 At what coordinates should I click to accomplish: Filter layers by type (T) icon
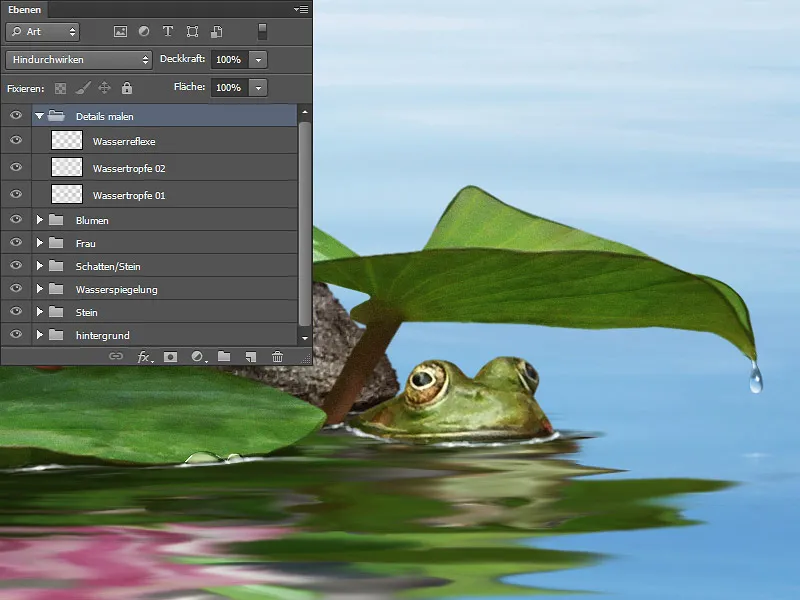(167, 32)
